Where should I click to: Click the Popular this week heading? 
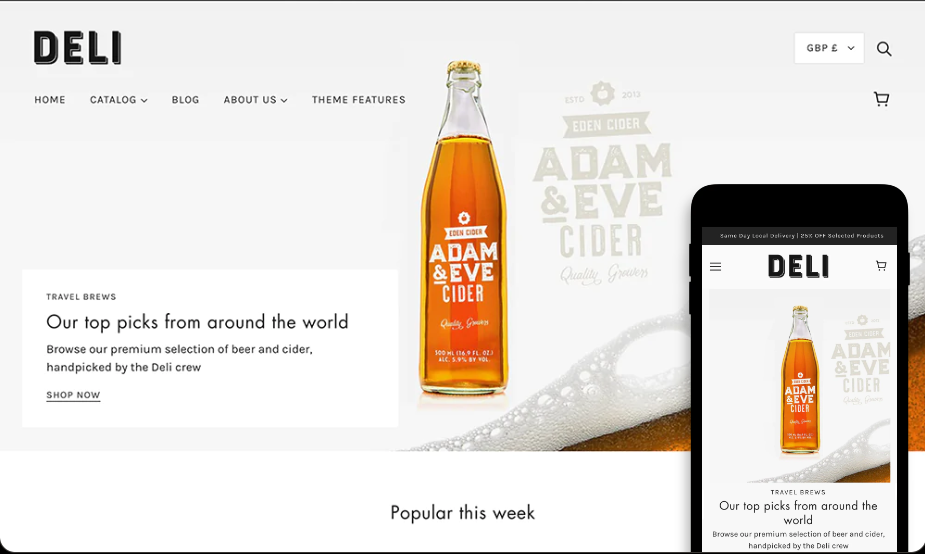[462, 513]
